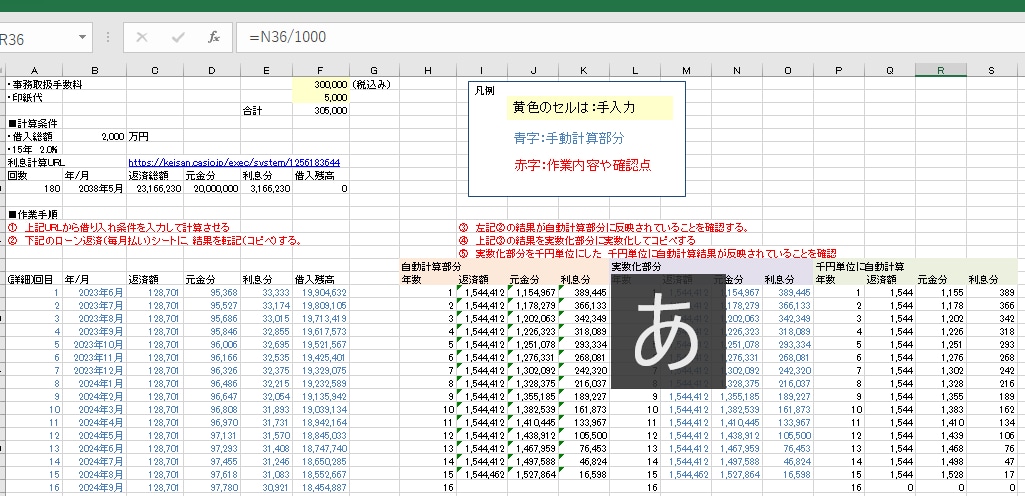
Task: Click the 元金分 value 1,154,967 in auto-calc section
Action: pos(533,292)
